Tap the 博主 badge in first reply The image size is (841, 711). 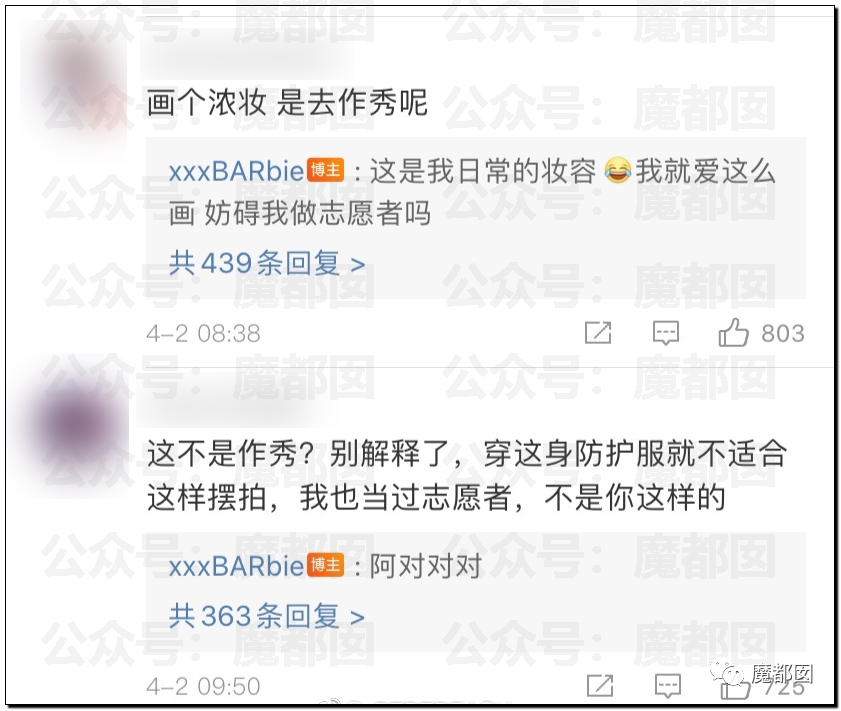326,171
